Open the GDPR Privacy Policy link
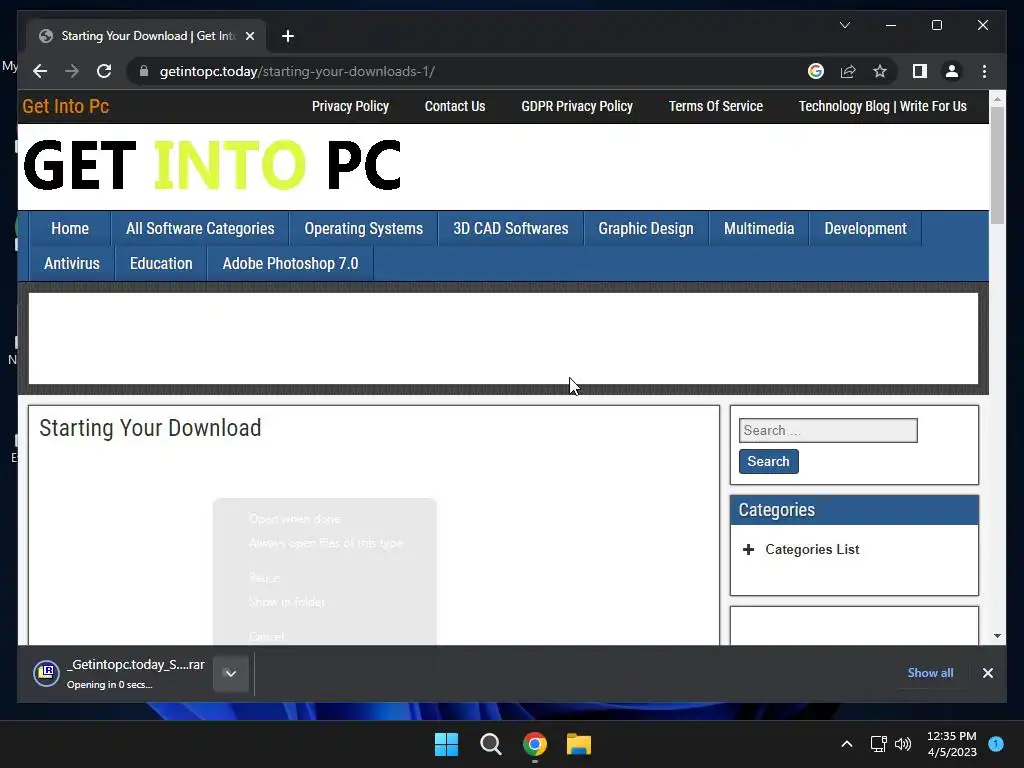This screenshot has height=768, width=1024. point(577,106)
